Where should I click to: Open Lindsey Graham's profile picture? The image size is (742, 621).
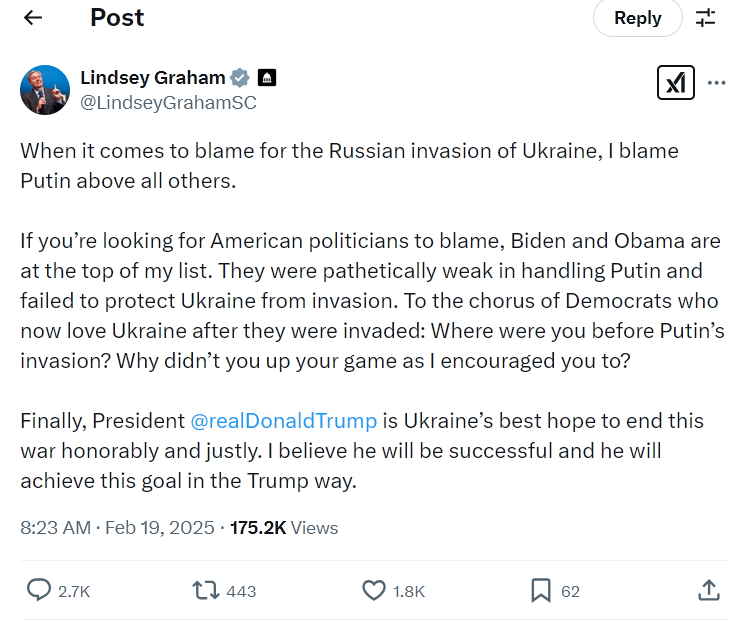tap(45, 90)
